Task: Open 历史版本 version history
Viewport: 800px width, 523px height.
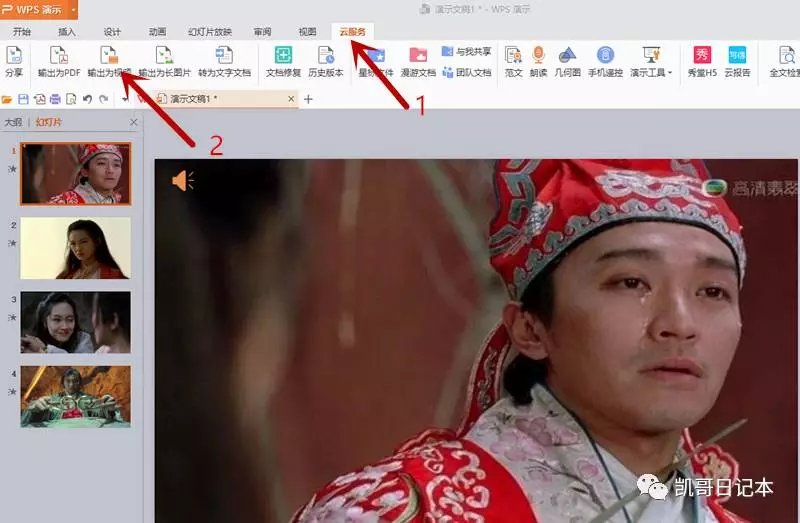Action: point(326,61)
